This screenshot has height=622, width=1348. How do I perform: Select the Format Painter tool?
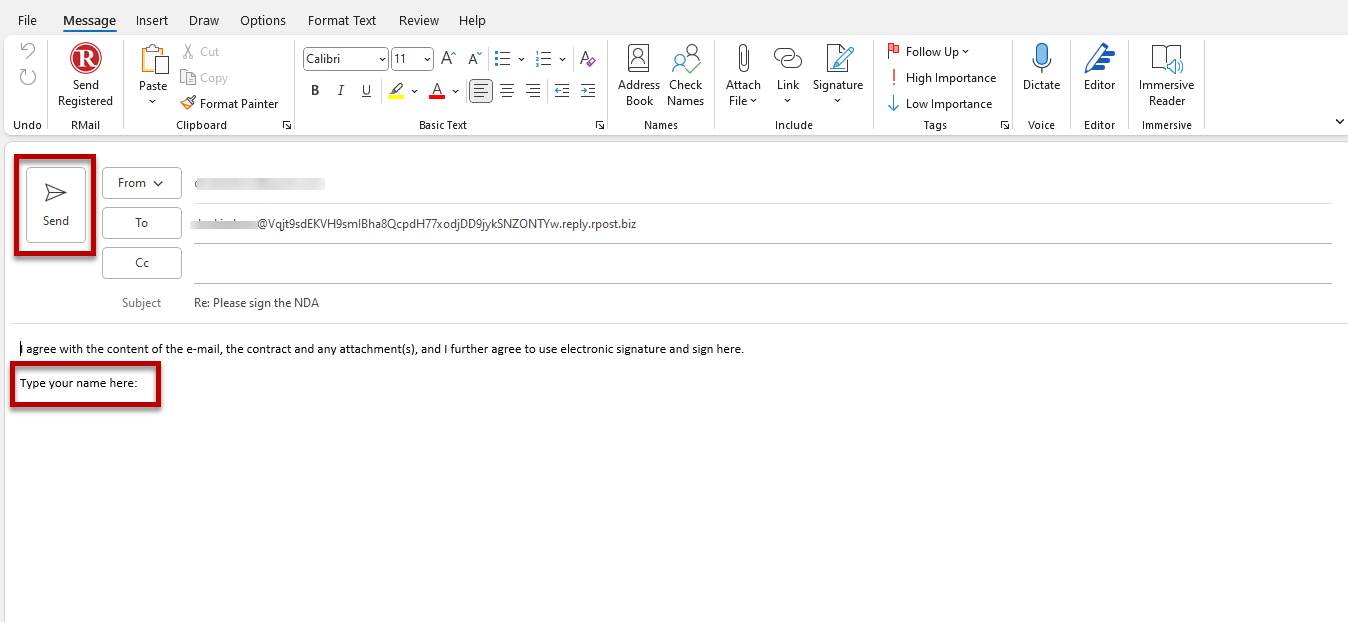pyautogui.click(x=229, y=103)
